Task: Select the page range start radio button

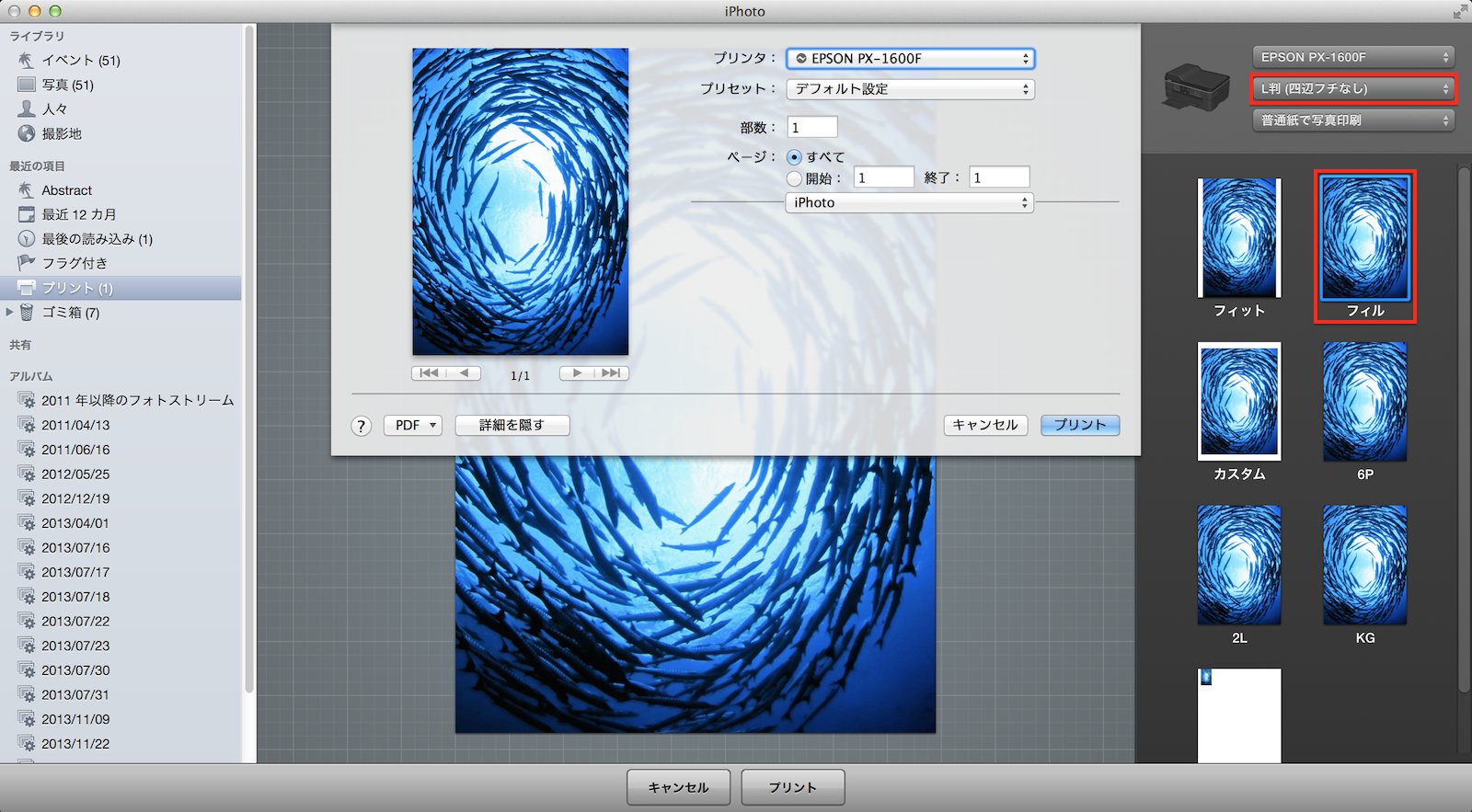Action: click(795, 178)
